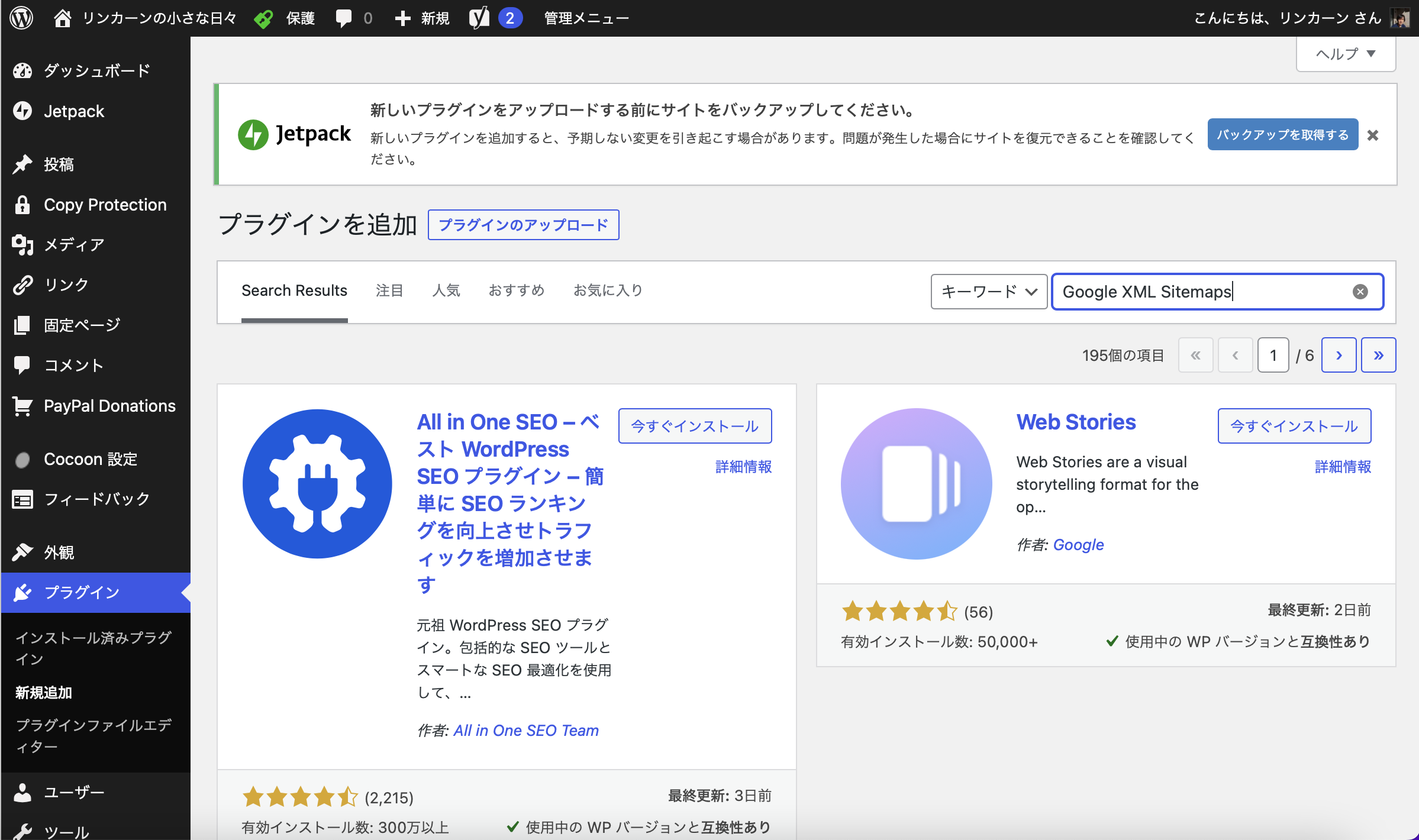Click the user avatar at top right
The height and width of the screenshot is (840, 1419).
pyautogui.click(x=1401, y=18)
